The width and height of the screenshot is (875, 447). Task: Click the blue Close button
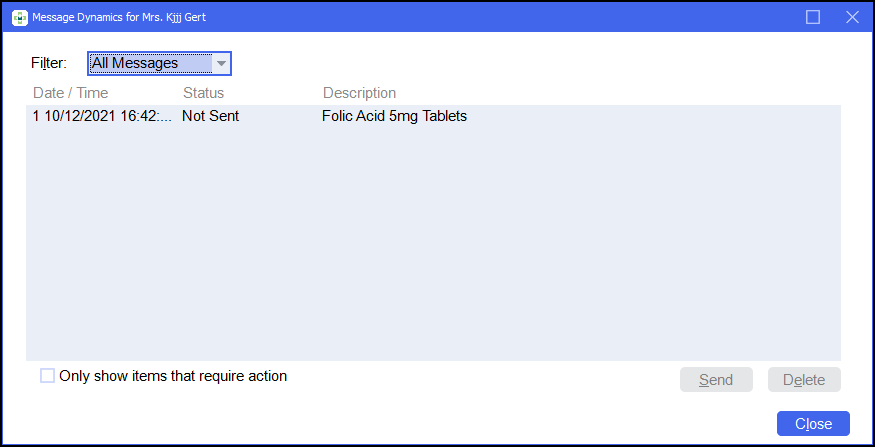coord(813,424)
